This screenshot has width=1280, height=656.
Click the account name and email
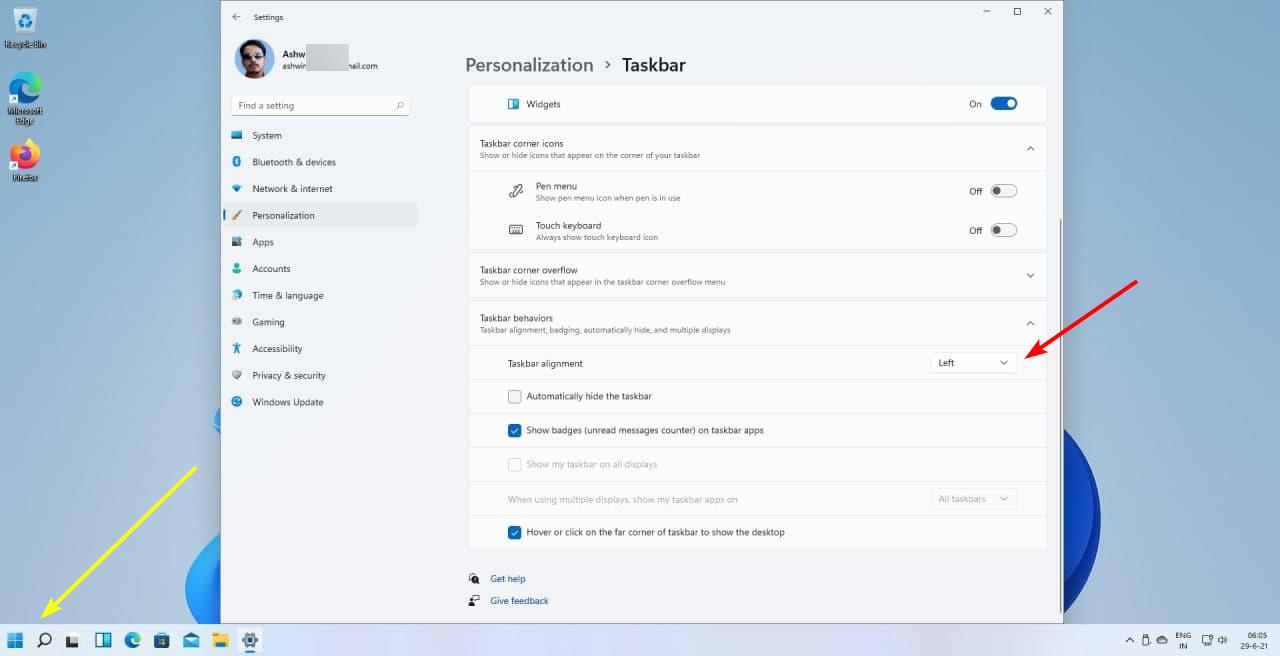pyautogui.click(x=330, y=59)
